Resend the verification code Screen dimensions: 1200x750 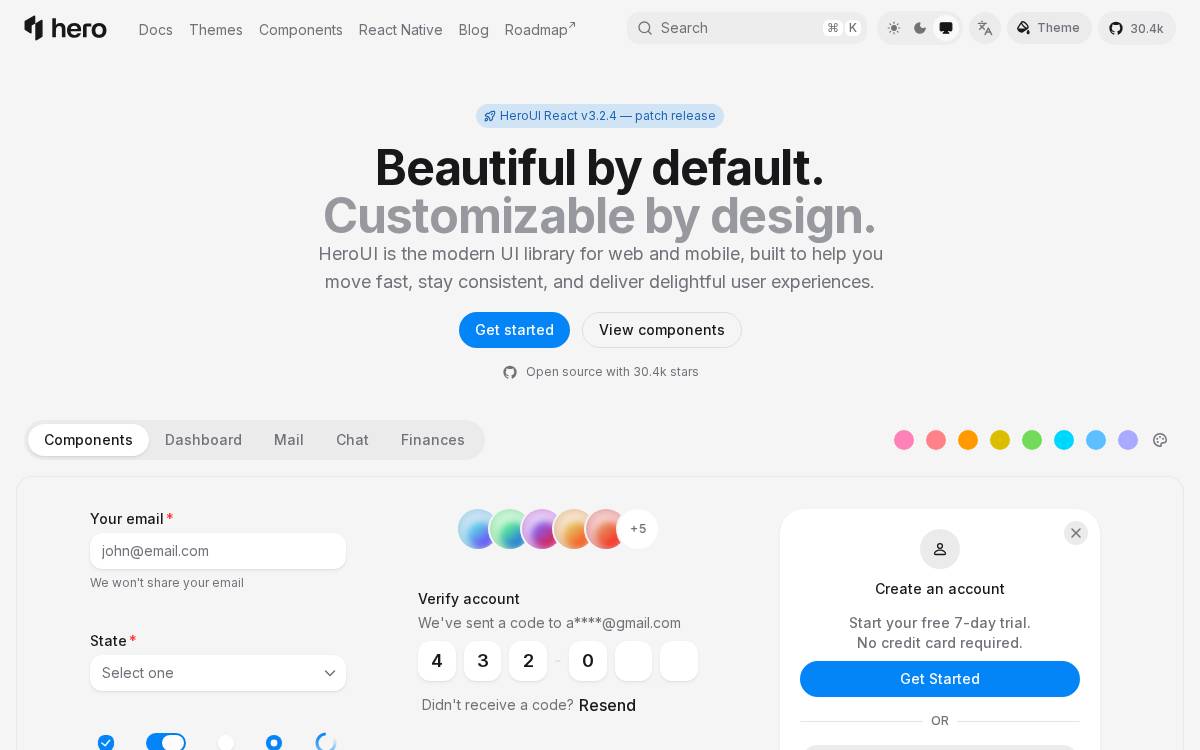[x=607, y=705]
